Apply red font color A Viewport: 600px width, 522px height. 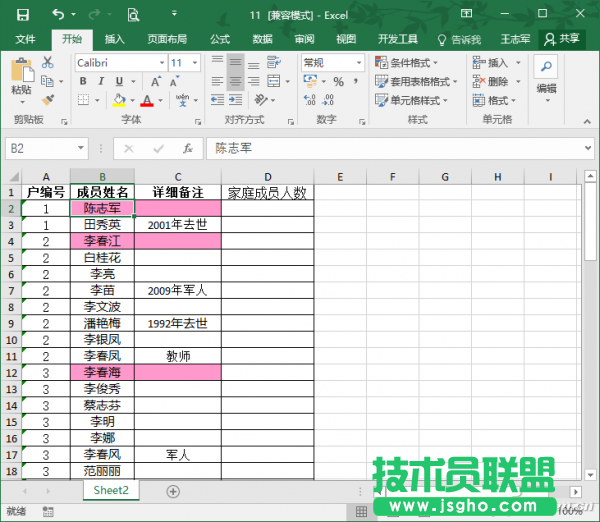tap(147, 100)
